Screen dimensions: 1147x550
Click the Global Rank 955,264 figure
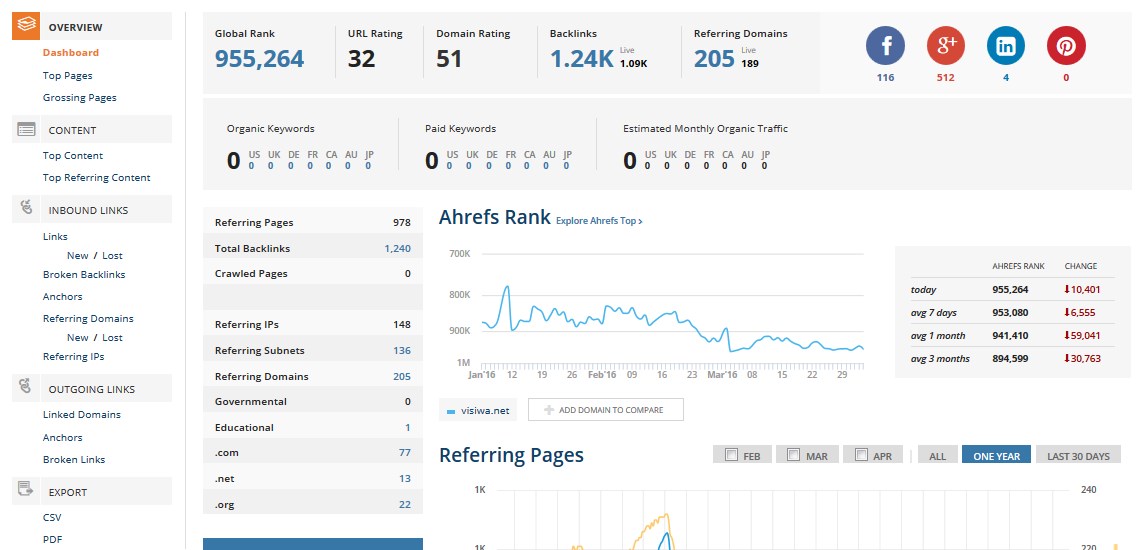pyautogui.click(x=260, y=59)
